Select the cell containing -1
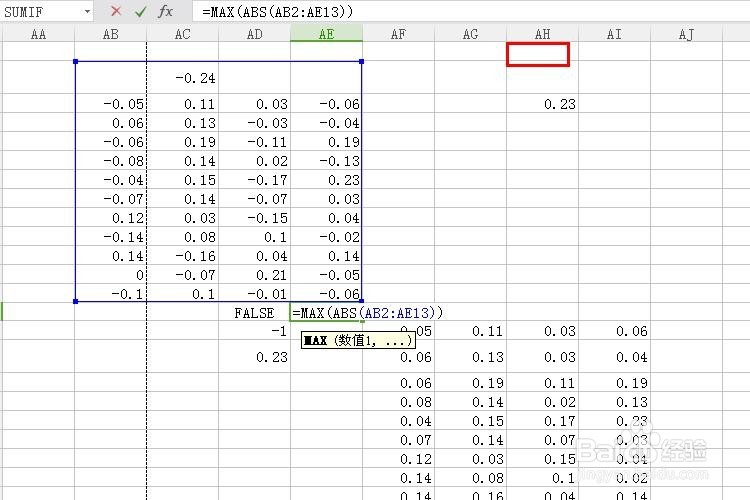This screenshot has width=750, height=500. tap(254, 331)
